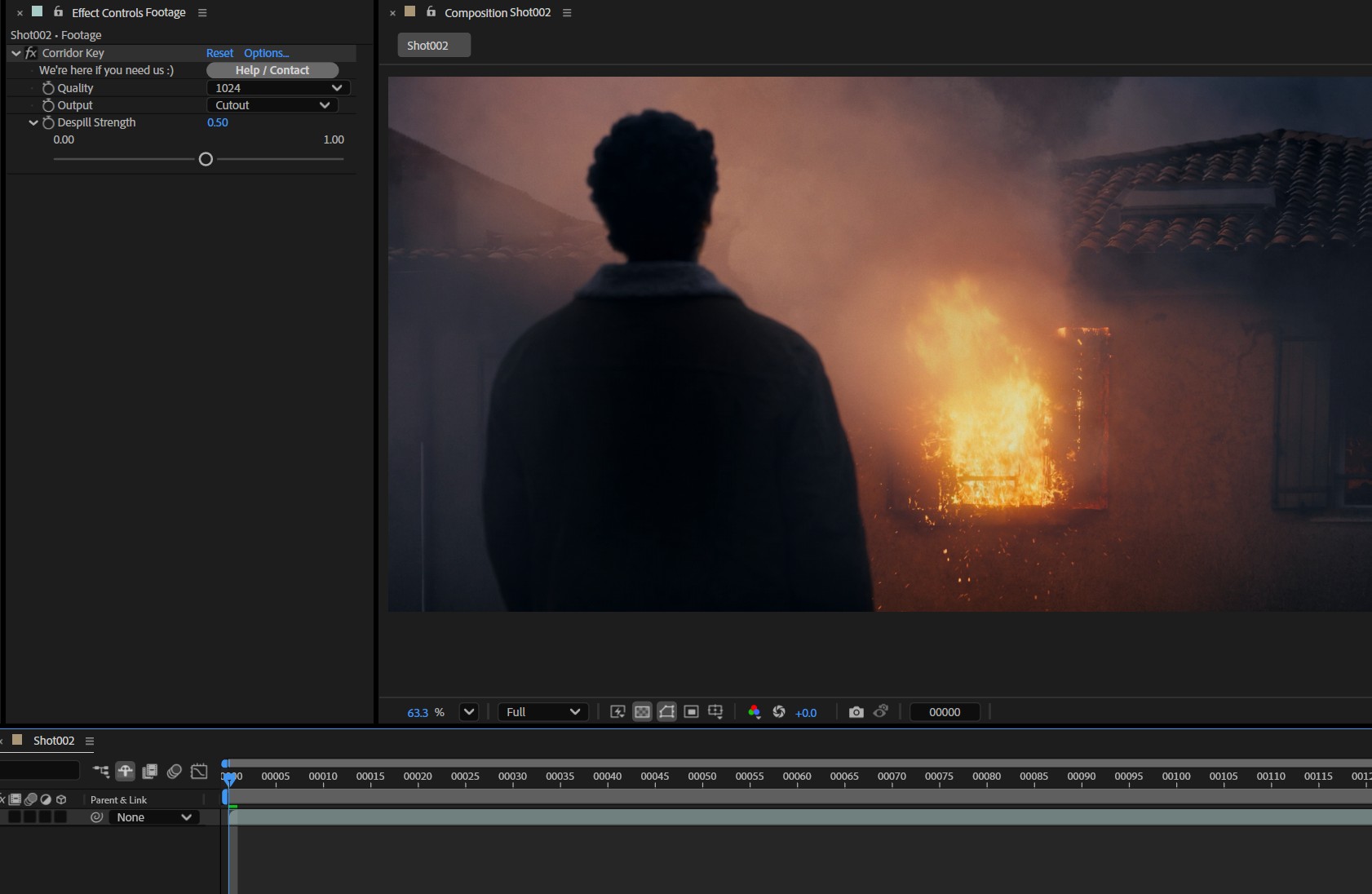This screenshot has width=1372, height=894.
Task: Open the Quality dropdown showing 1024
Action: 278,88
